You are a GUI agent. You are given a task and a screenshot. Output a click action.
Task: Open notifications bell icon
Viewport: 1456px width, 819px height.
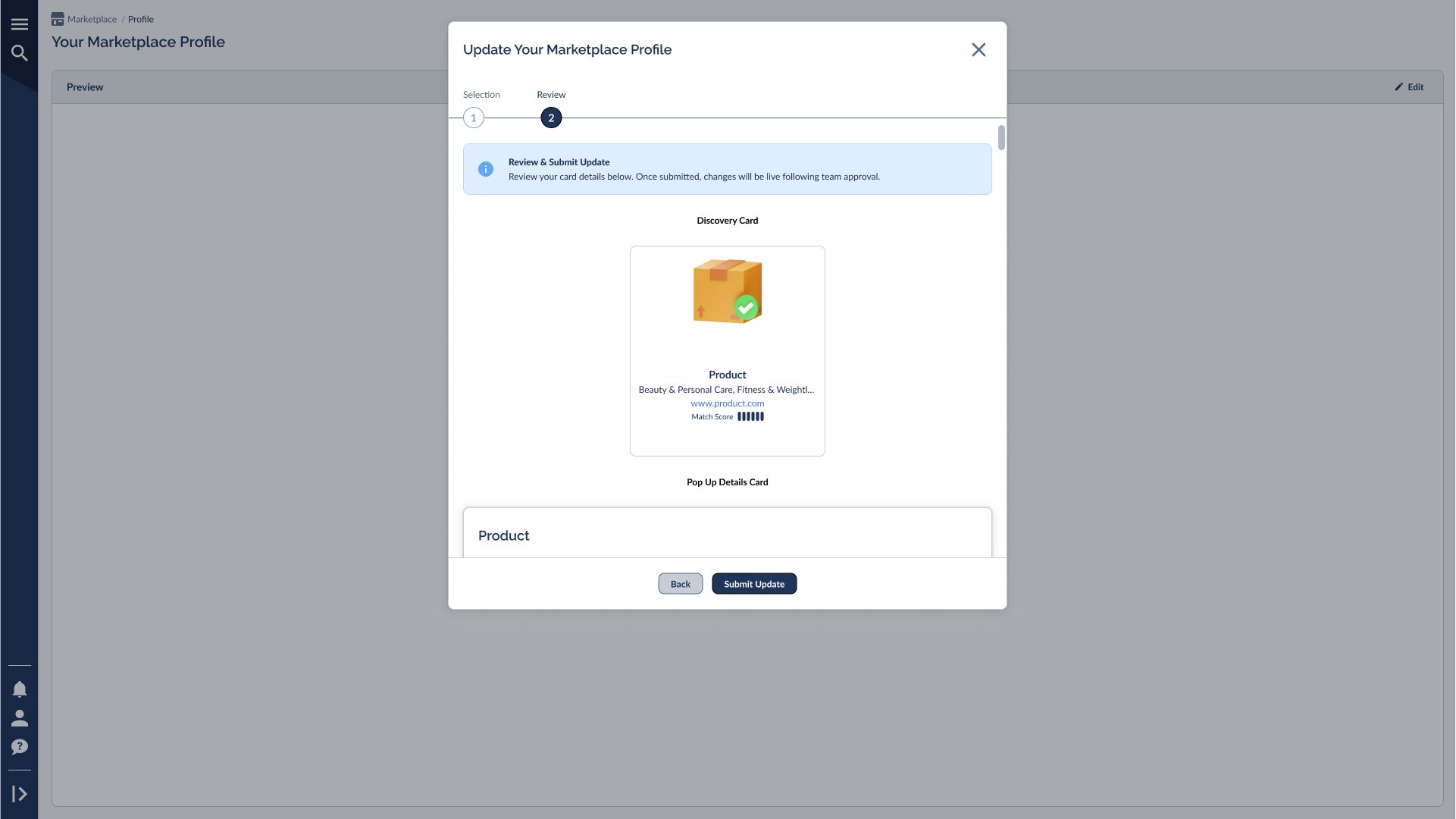(20, 689)
